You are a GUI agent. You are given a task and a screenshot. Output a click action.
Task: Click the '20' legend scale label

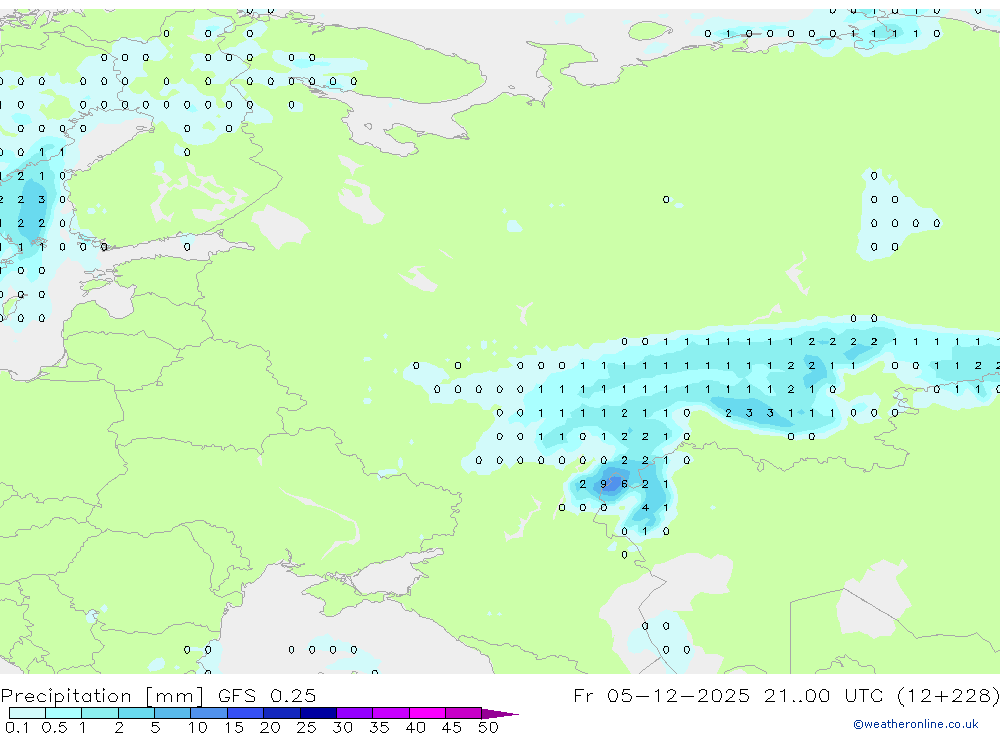270,727
